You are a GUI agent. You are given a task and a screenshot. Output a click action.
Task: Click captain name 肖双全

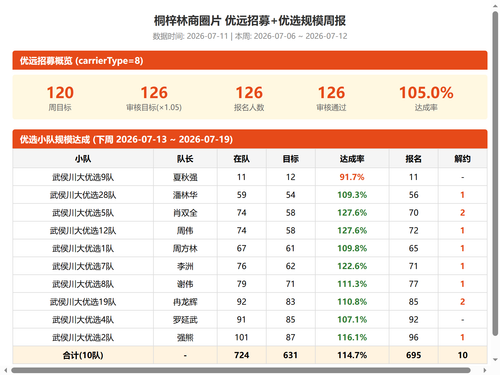pos(185,213)
